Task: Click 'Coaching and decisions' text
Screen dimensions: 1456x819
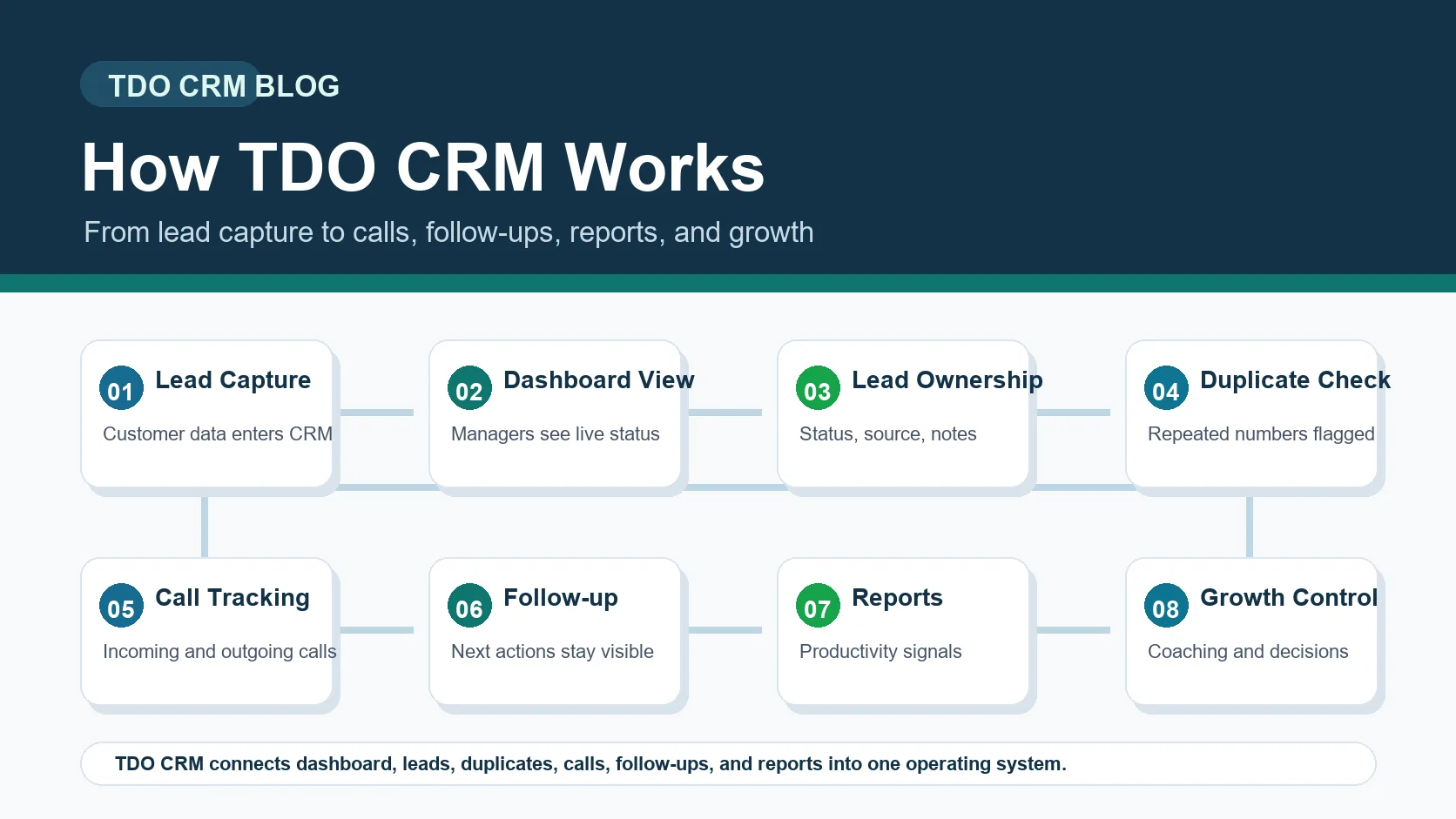Action: tap(1248, 651)
